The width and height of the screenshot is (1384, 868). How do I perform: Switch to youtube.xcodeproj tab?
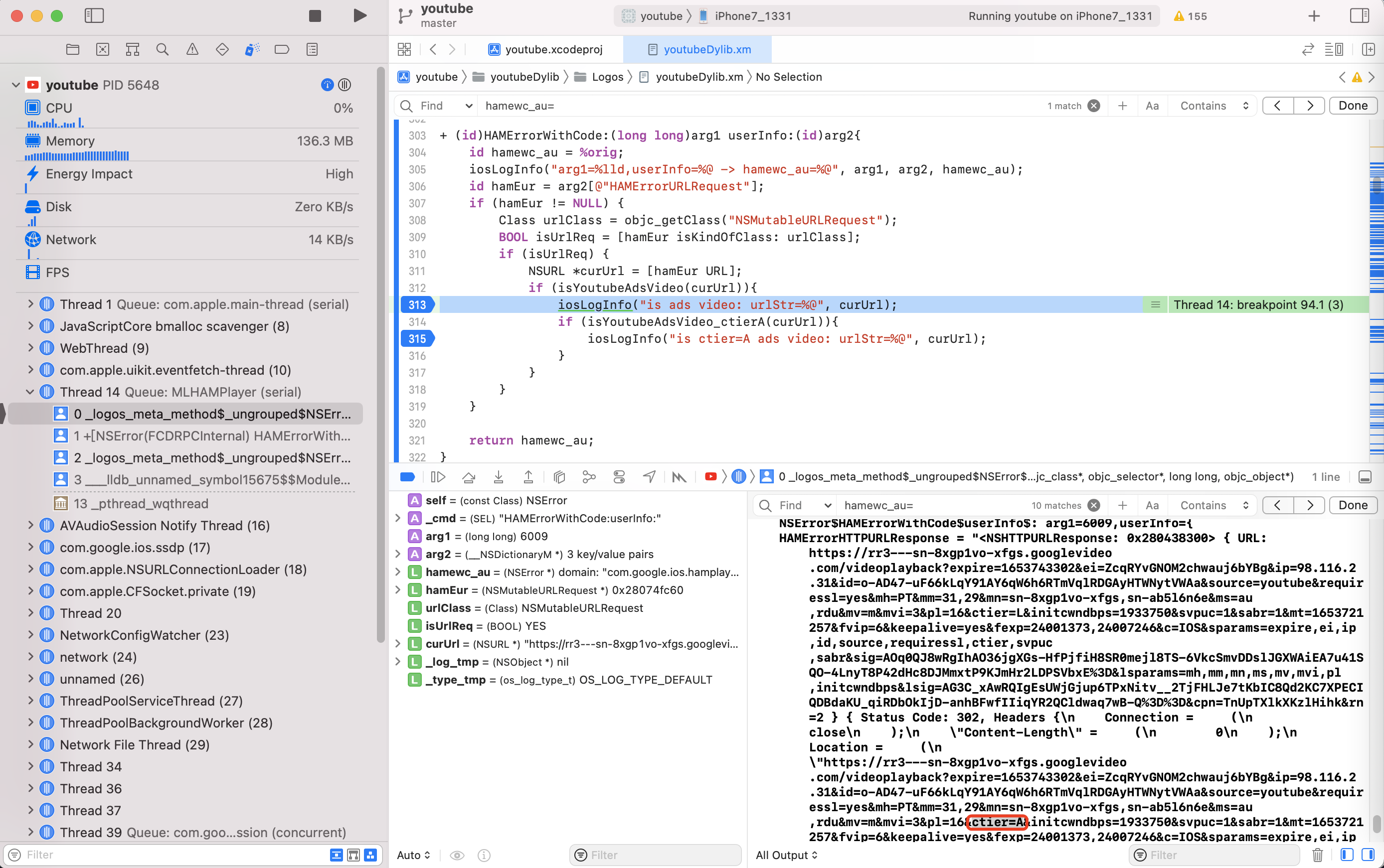(545, 49)
